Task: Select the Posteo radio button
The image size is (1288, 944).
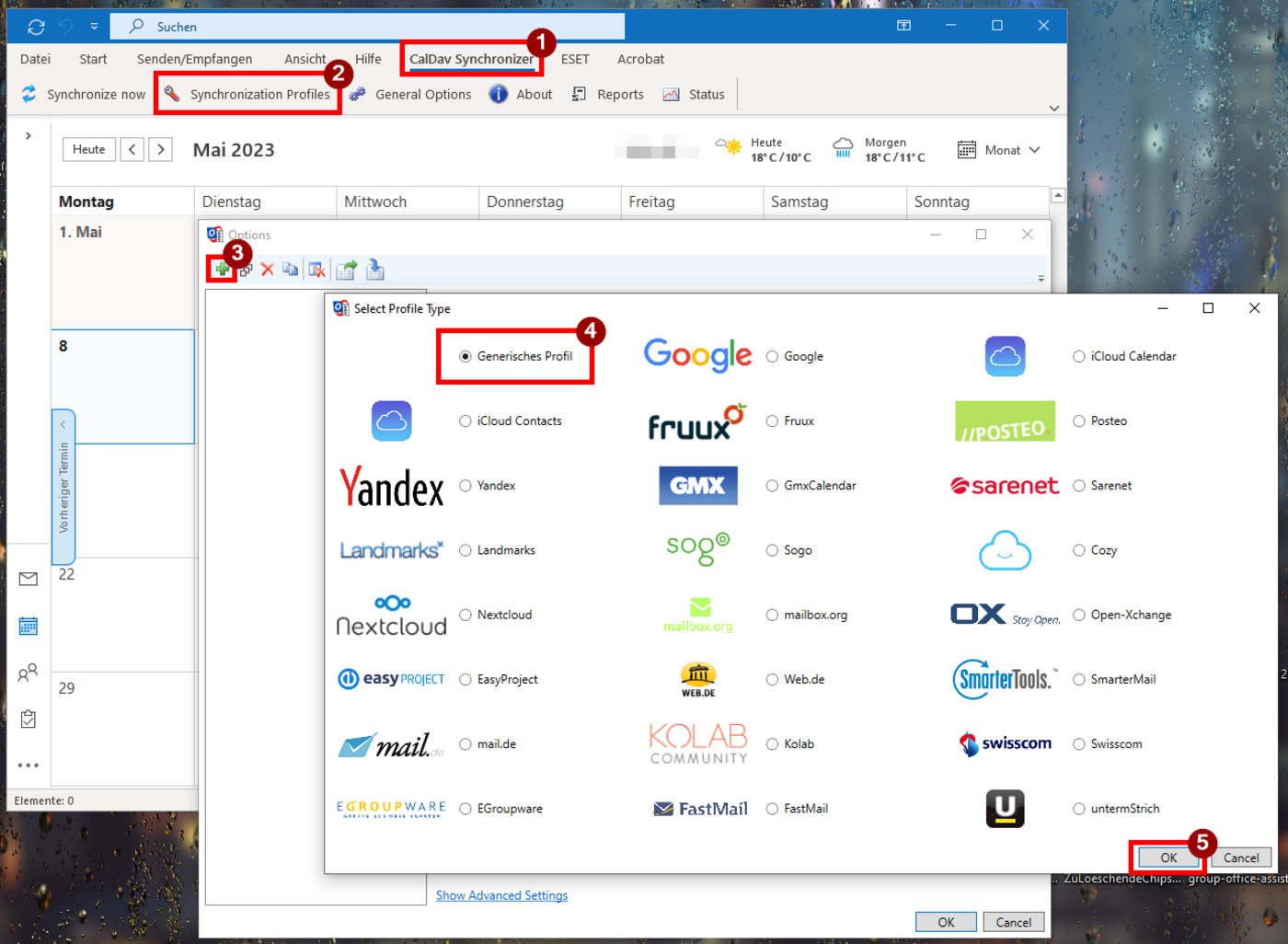Action: [x=1079, y=420]
